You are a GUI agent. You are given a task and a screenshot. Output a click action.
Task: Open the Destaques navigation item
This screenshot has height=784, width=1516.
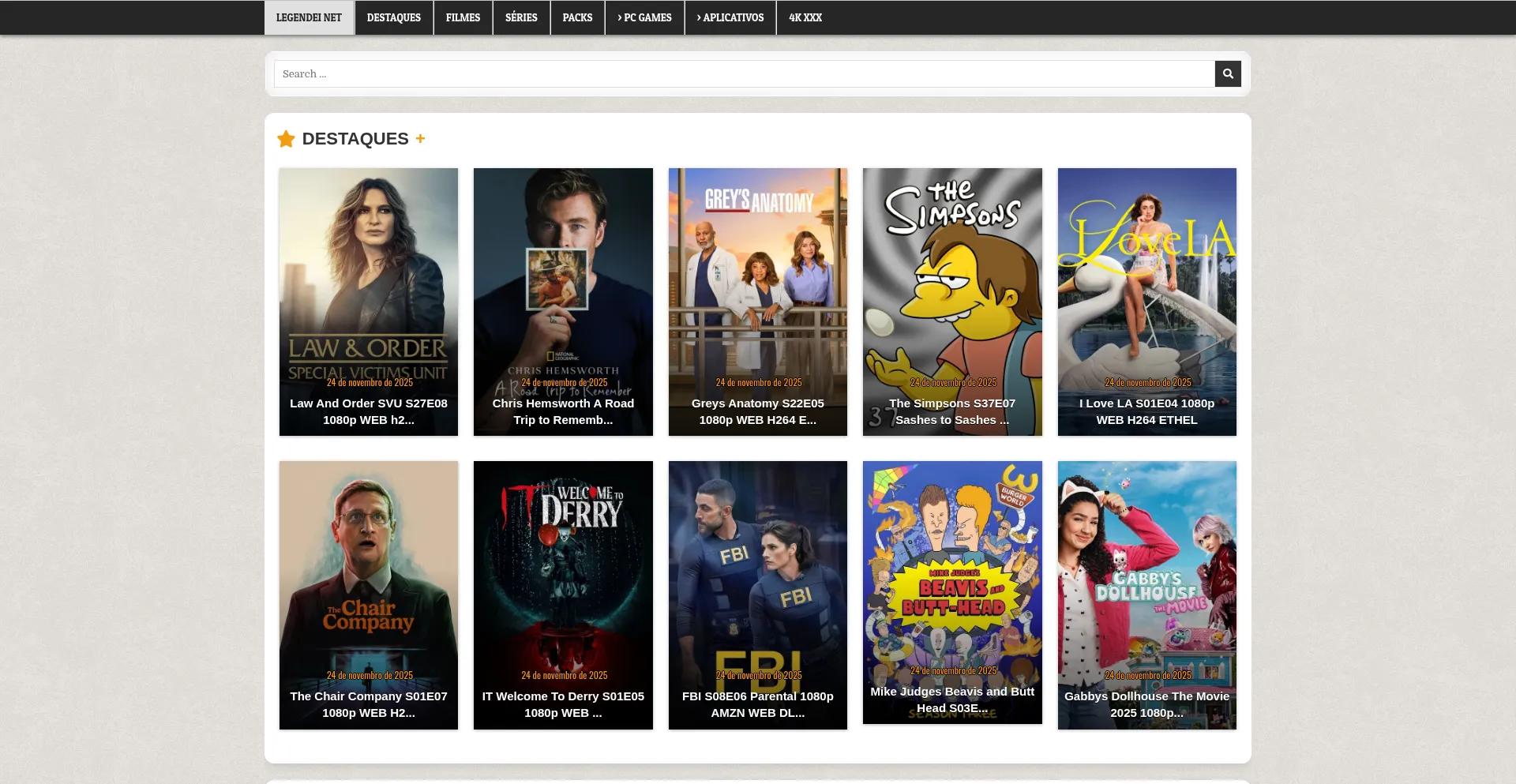393,17
